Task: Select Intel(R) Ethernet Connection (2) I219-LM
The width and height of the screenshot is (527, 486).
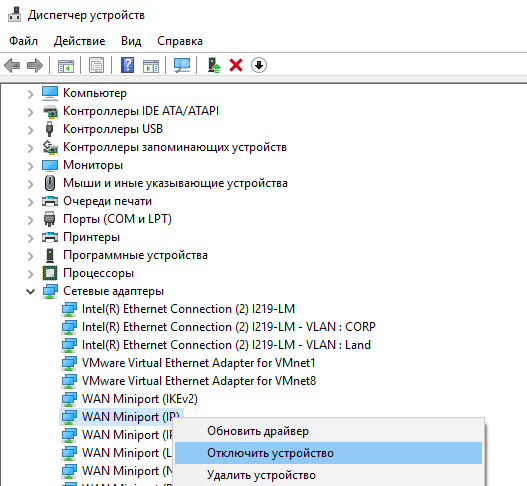Action: point(188,309)
